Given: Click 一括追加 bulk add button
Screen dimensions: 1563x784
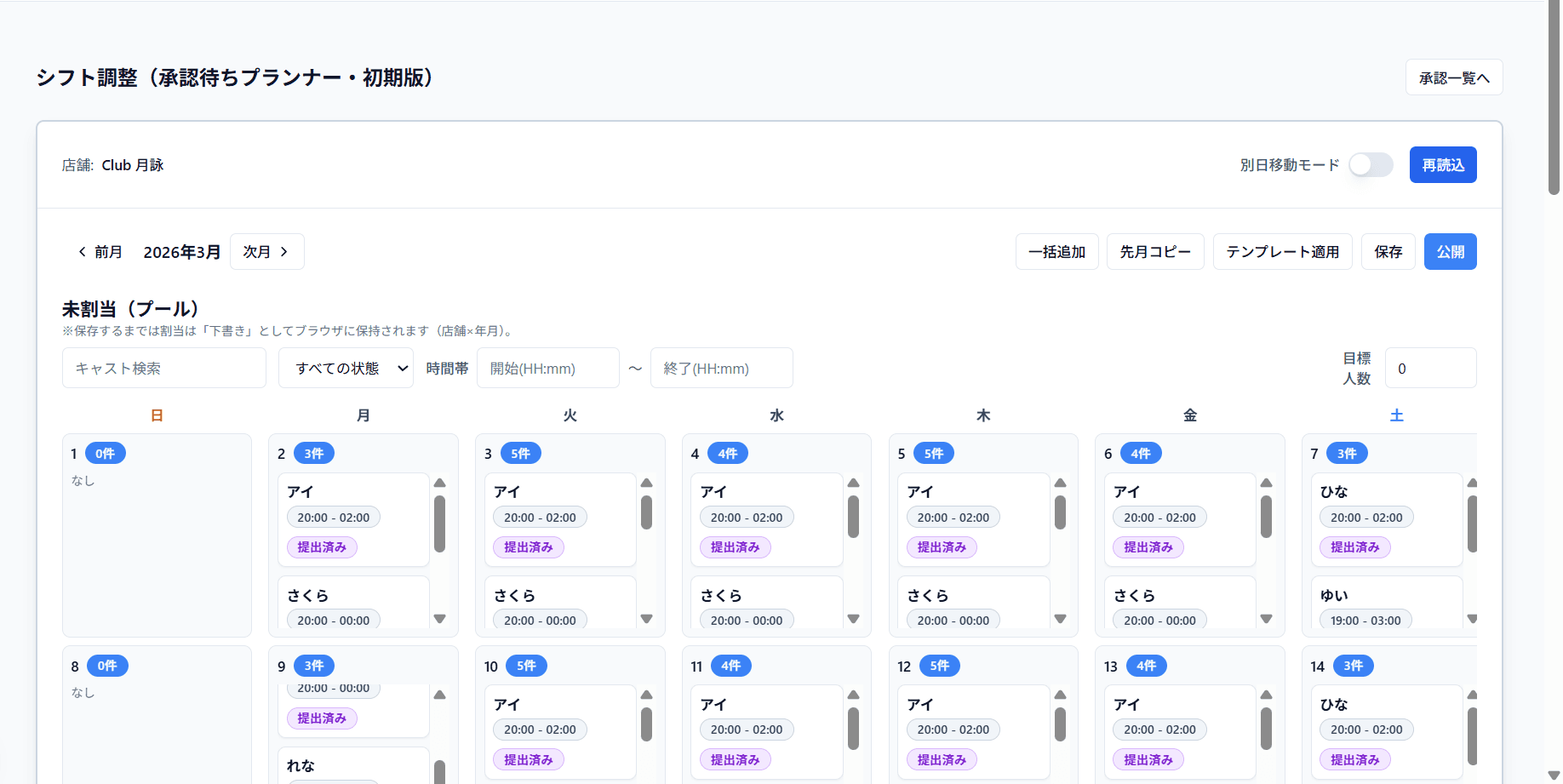Looking at the screenshot, I should [1056, 252].
